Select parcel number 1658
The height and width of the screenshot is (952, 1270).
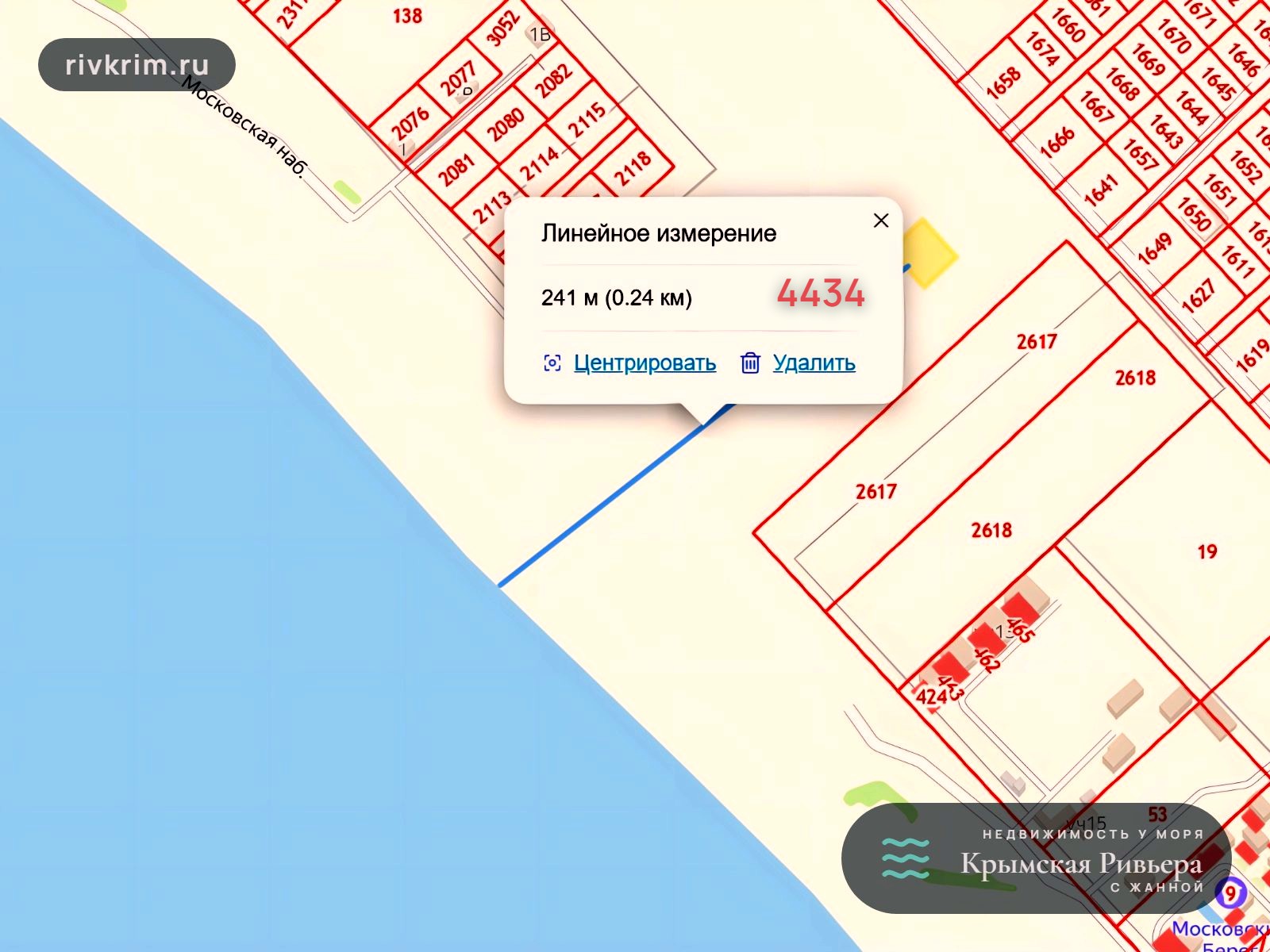pyautogui.click(x=1003, y=83)
